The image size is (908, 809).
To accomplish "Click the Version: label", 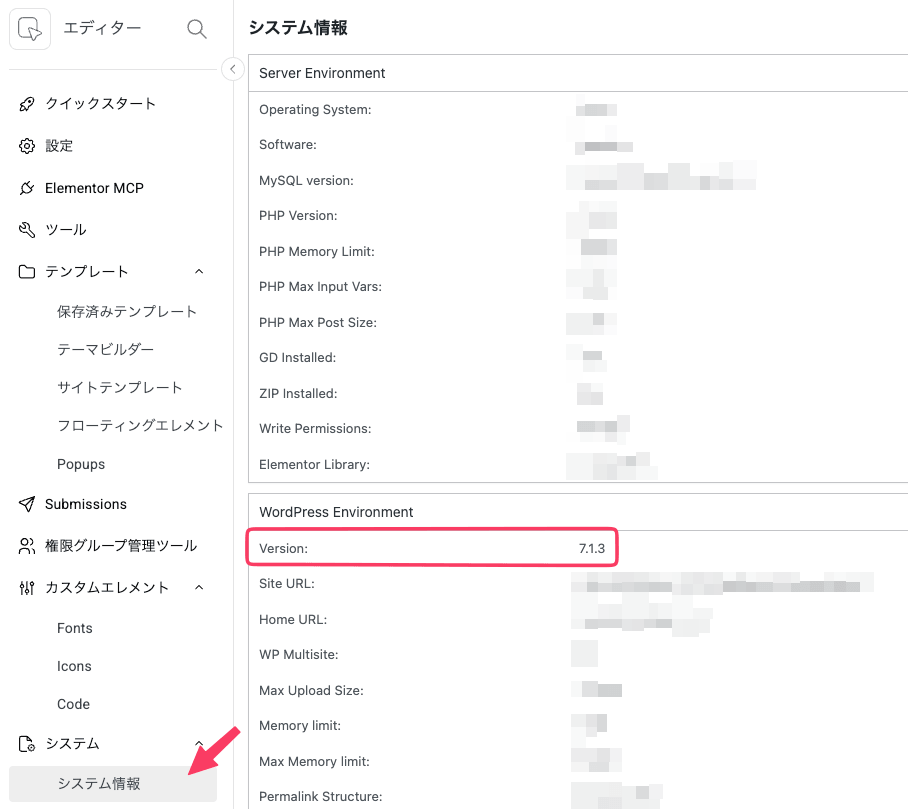I will click(x=283, y=548).
